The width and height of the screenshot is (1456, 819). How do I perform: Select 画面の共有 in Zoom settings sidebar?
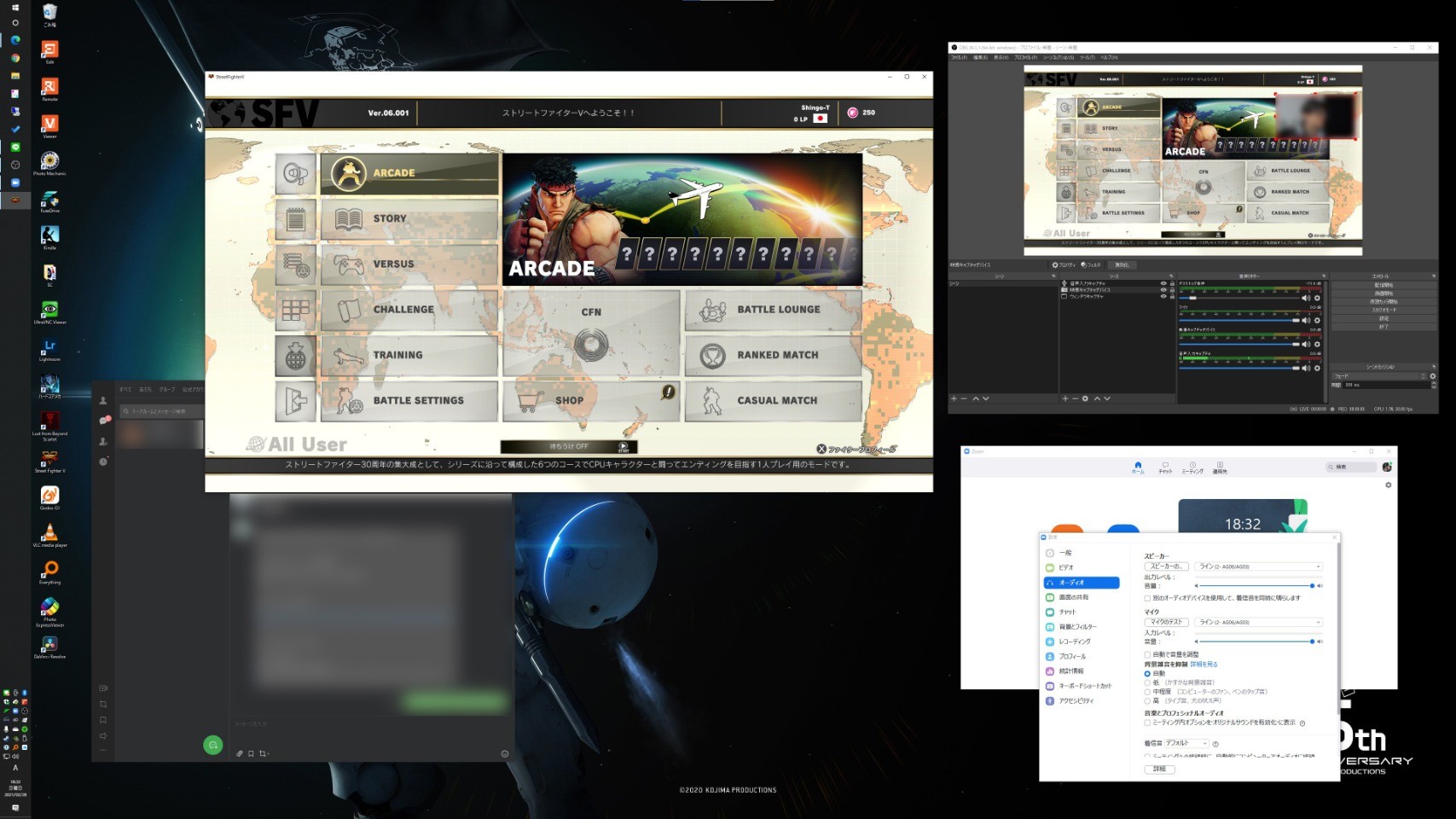point(1082,597)
